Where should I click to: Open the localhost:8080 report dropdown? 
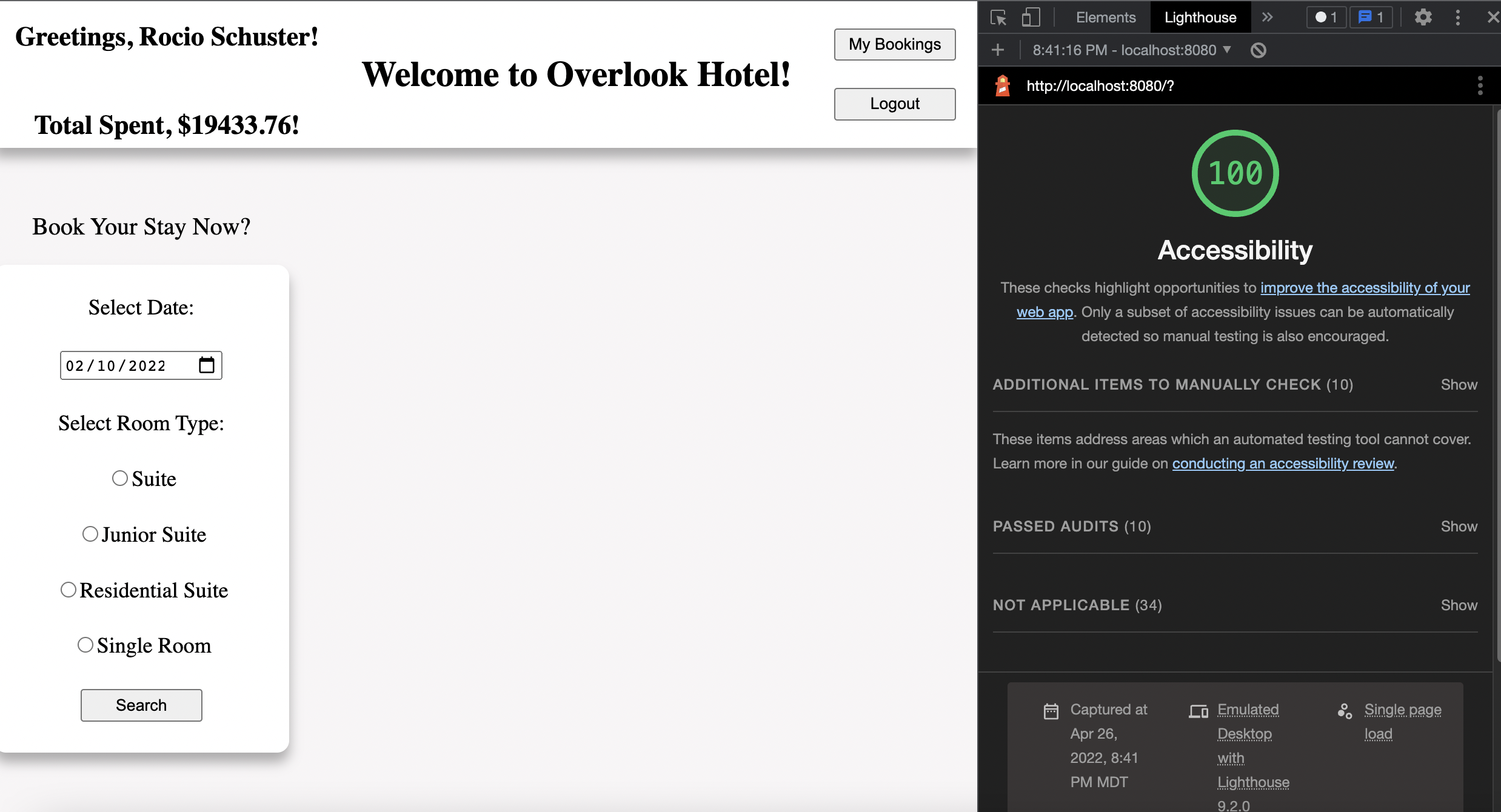coord(1227,50)
